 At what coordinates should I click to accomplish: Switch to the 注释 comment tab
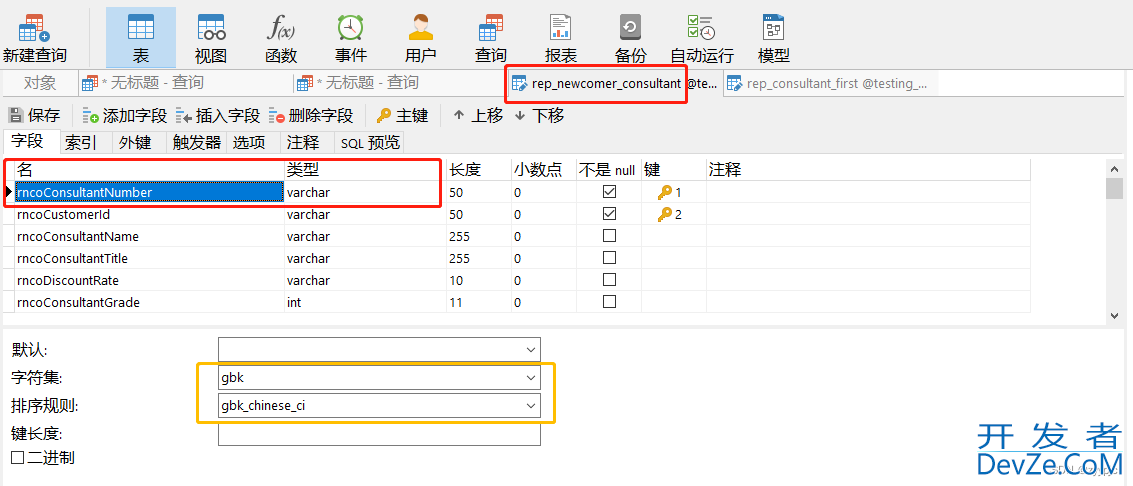(303, 142)
